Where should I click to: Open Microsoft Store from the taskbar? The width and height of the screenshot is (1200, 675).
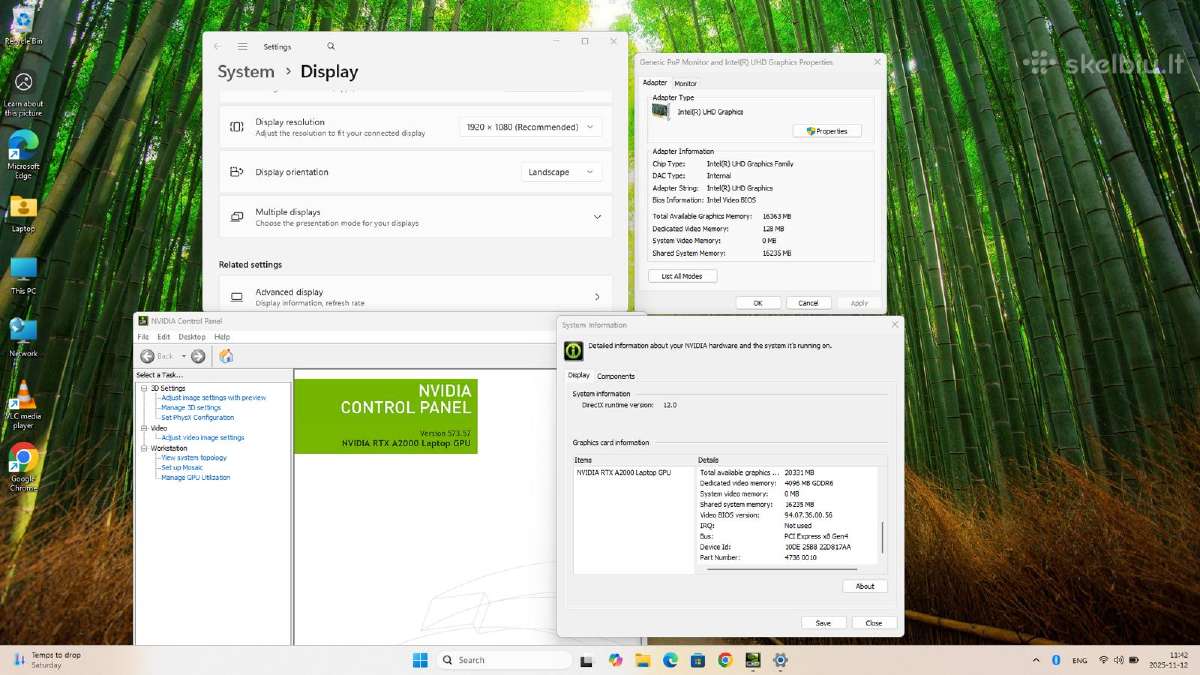tap(698, 660)
